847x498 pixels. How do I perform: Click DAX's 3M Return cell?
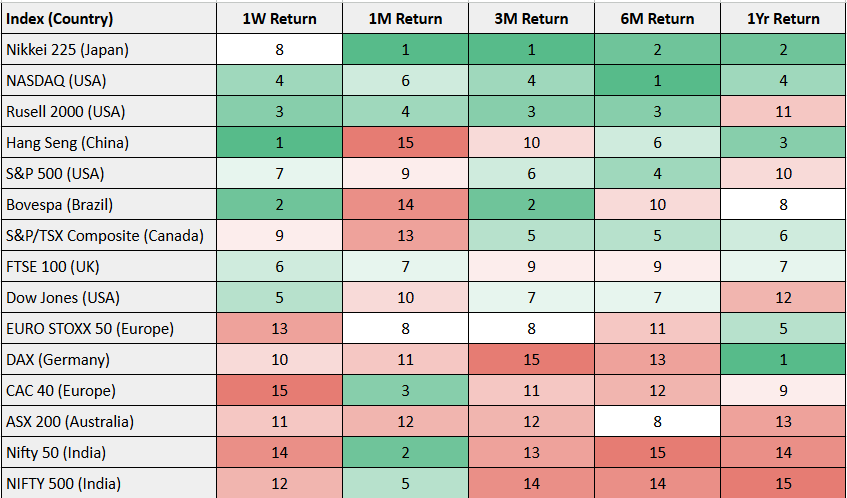531,360
